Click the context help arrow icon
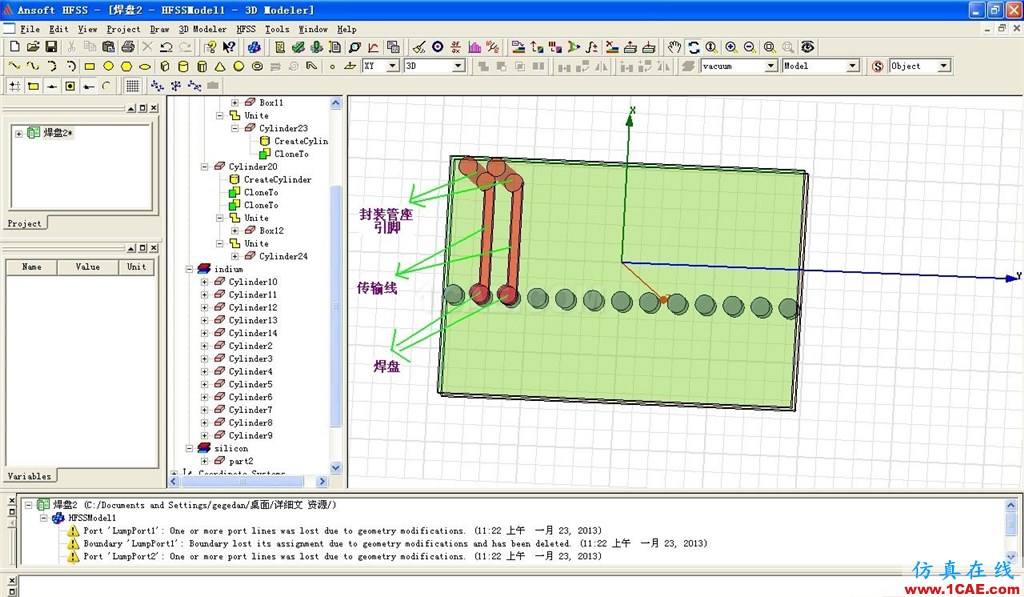 [229, 47]
